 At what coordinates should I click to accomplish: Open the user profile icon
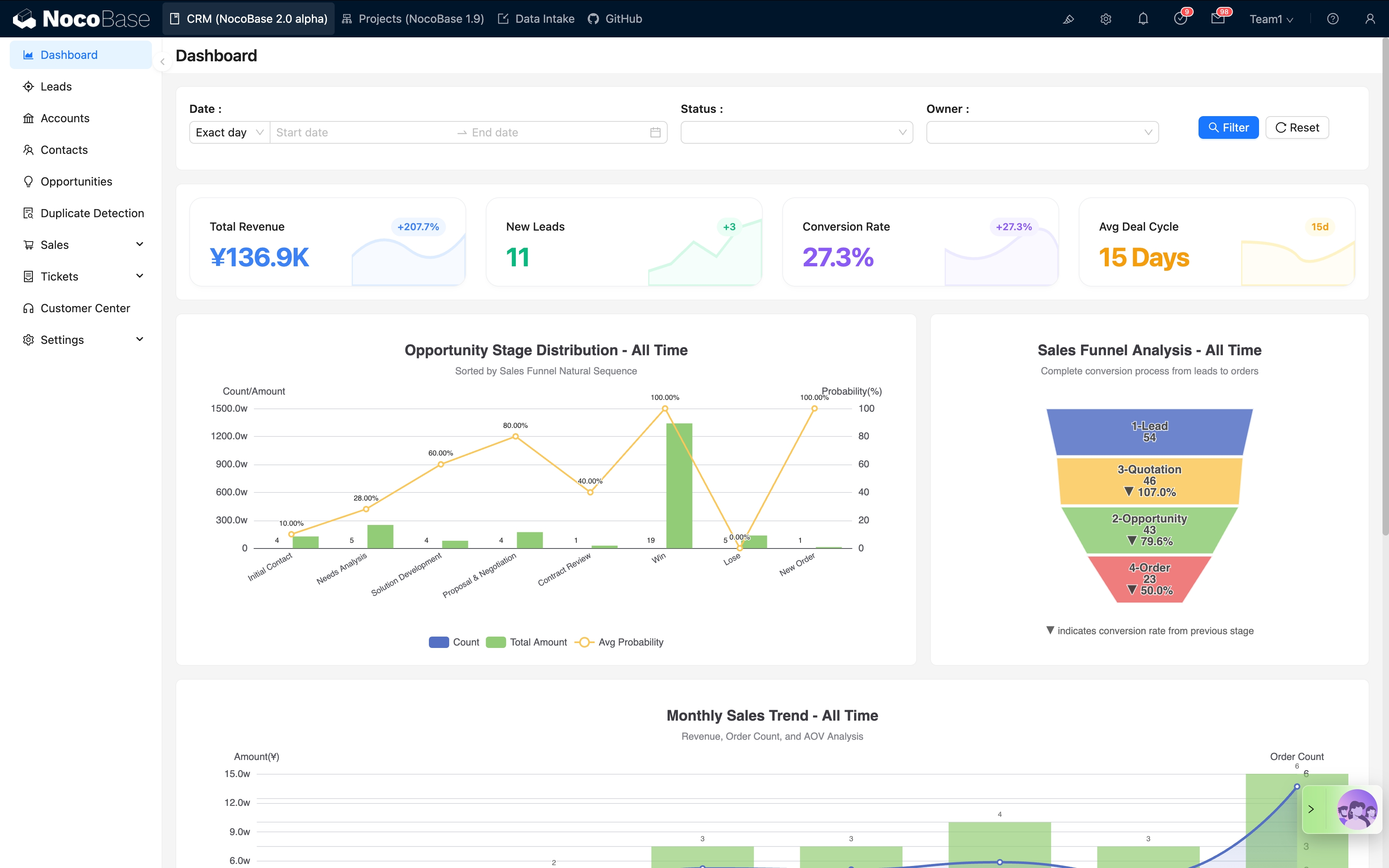pyautogui.click(x=1370, y=19)
